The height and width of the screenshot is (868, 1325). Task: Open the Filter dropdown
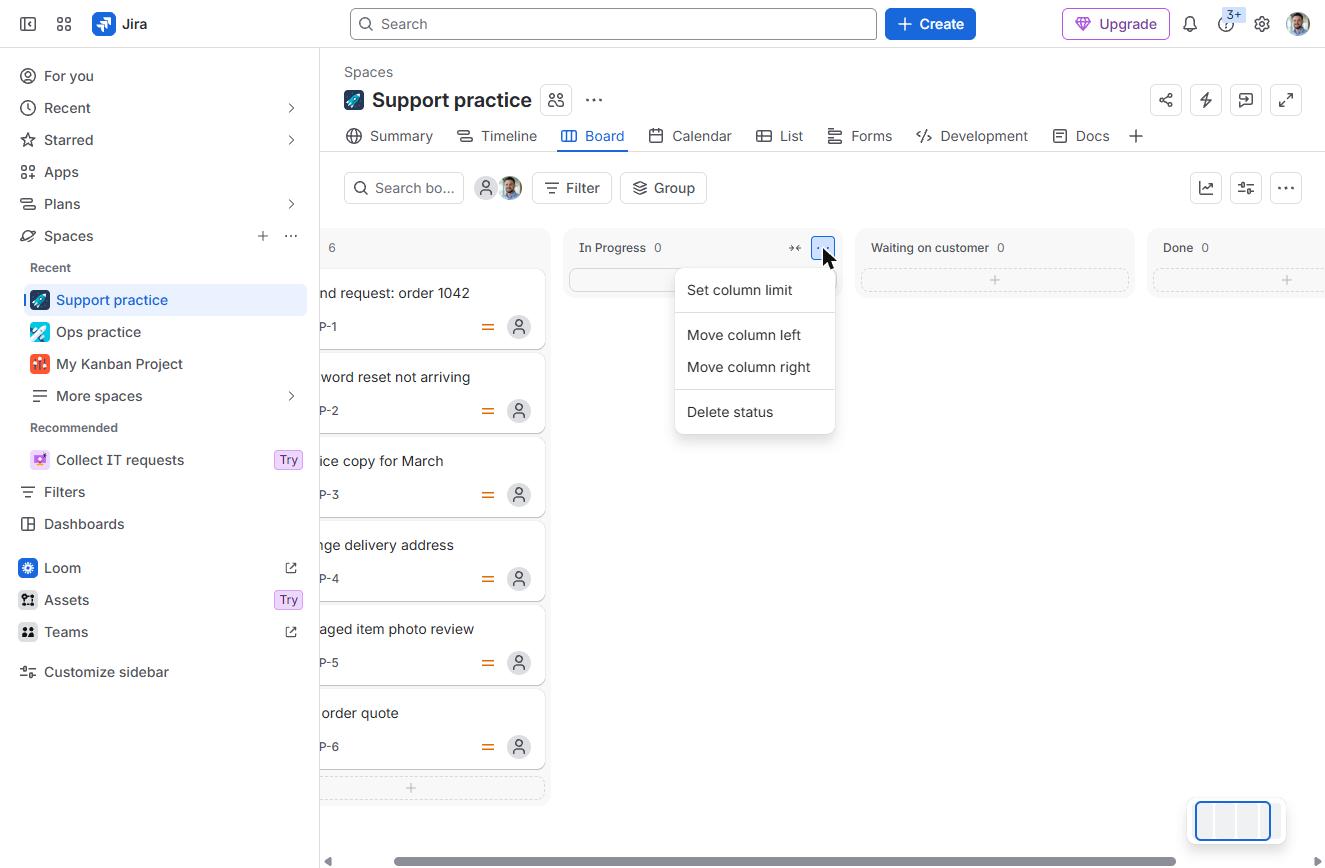572,188
